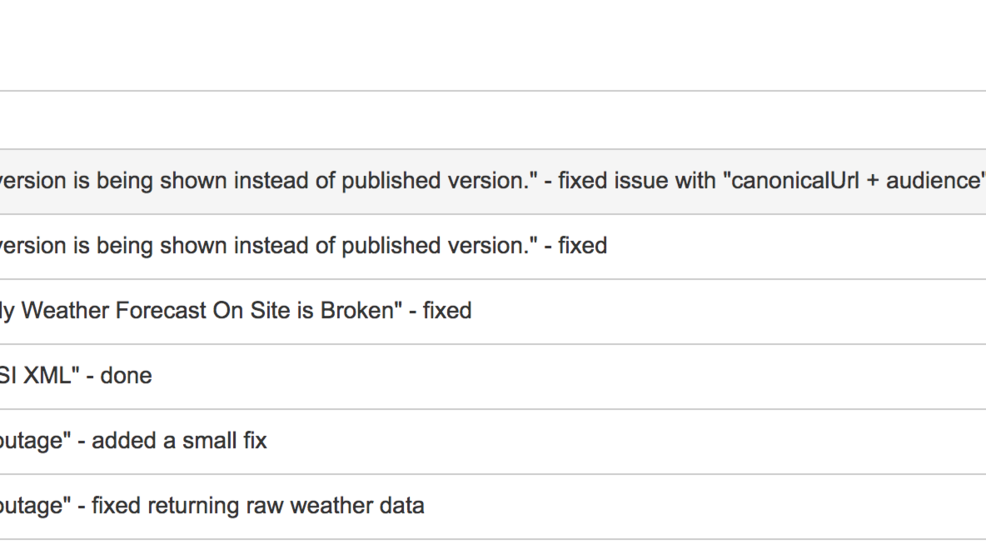Select the "SI XML" - done row
The width and height of the screenshot is (986, 555).
pyautogui.click(x=493, y=376)
